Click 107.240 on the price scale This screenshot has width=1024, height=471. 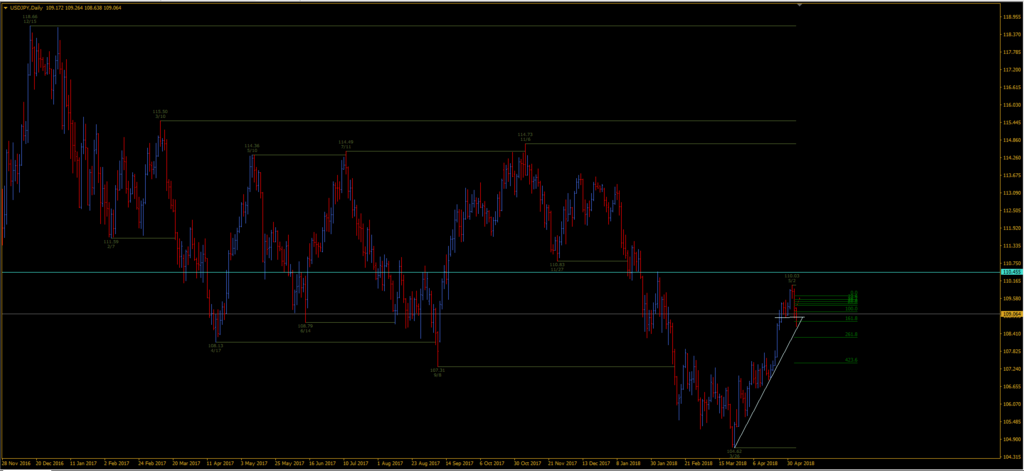click(1012, 368)
